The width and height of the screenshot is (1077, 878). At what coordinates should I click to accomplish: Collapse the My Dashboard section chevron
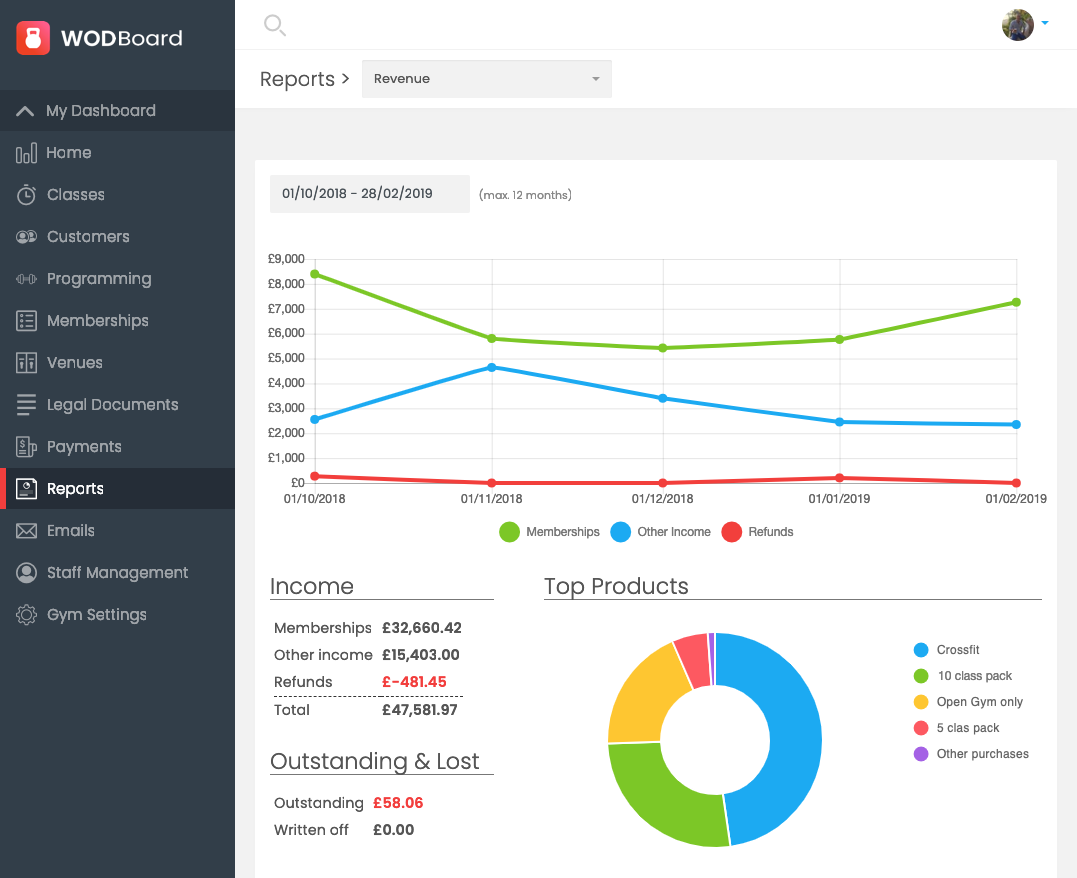click(x=26, y=111)
